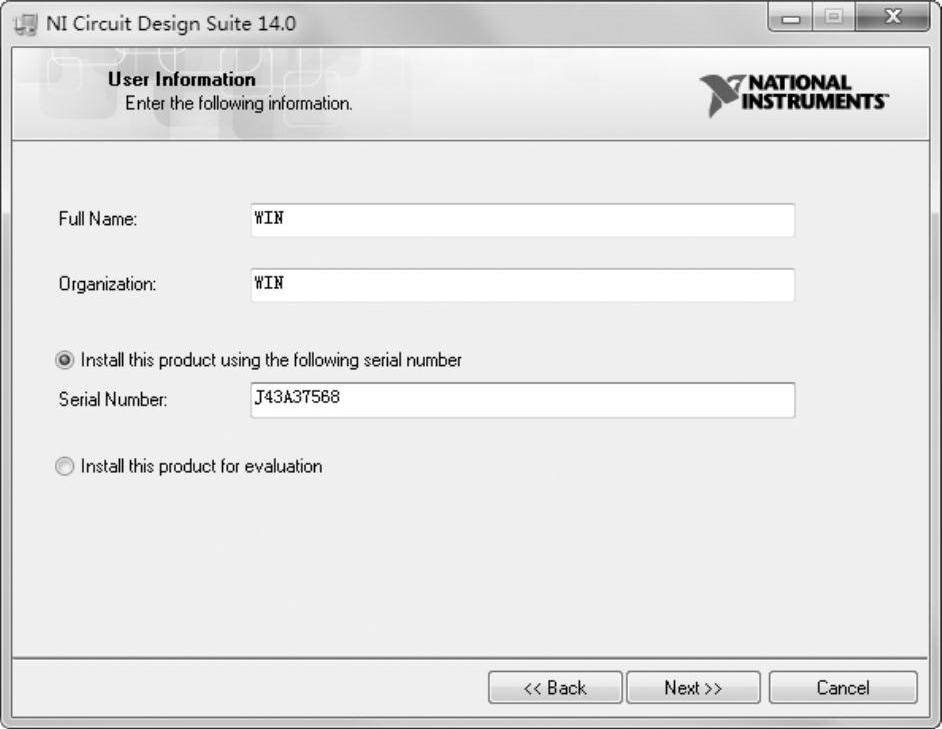Screen dimensions: 942x729
Task: Click the disabled maximize button
Action: (834, 17)
